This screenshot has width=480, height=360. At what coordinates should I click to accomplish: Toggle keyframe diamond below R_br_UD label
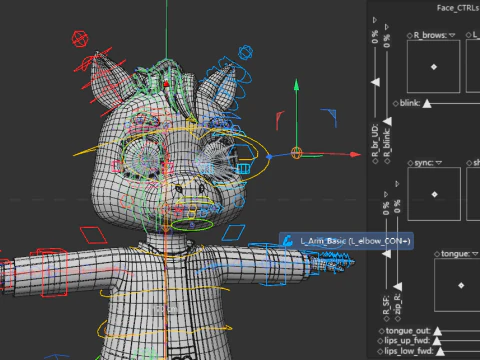(376, 161)
